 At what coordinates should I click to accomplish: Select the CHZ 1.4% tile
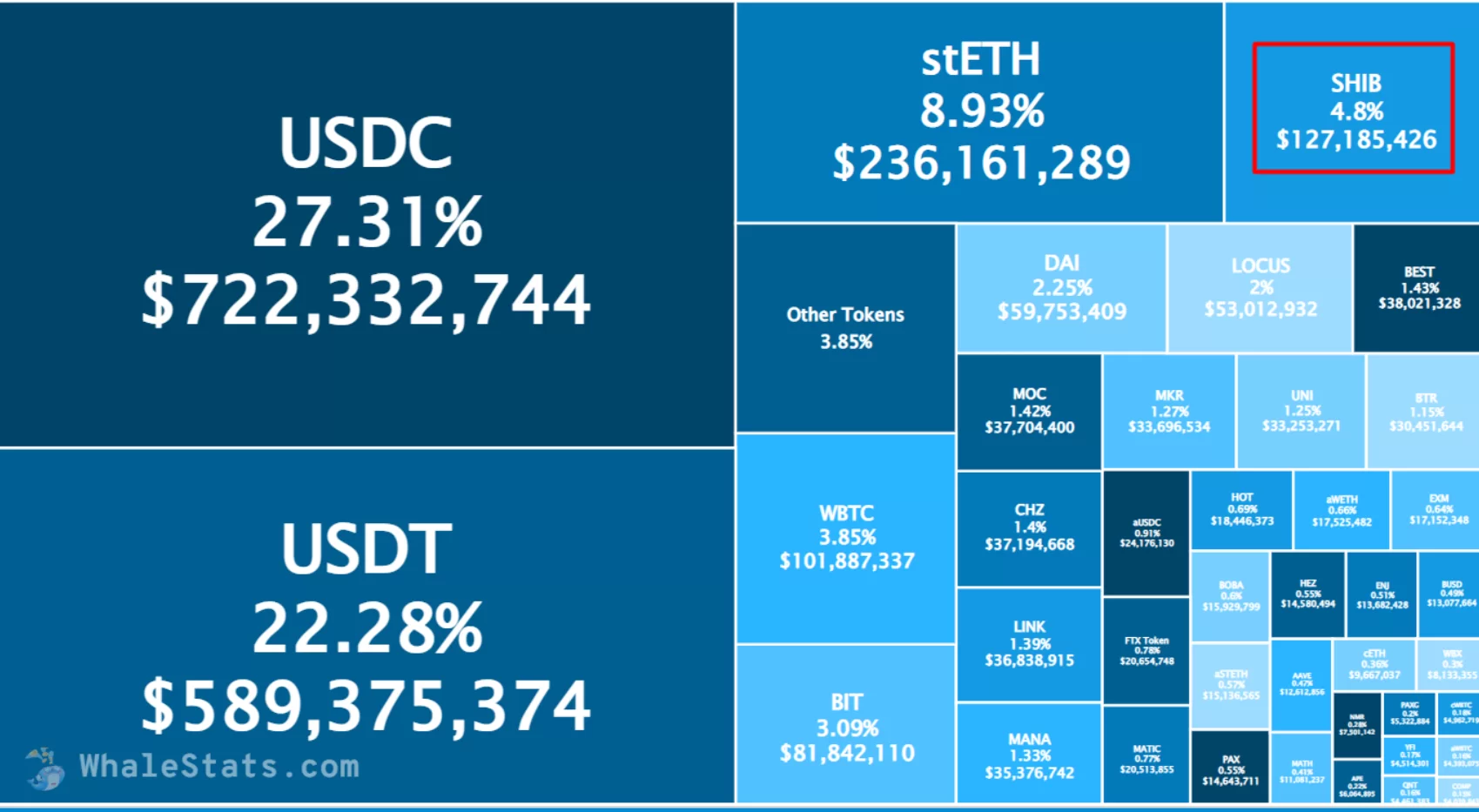(x=1029, y=527)
